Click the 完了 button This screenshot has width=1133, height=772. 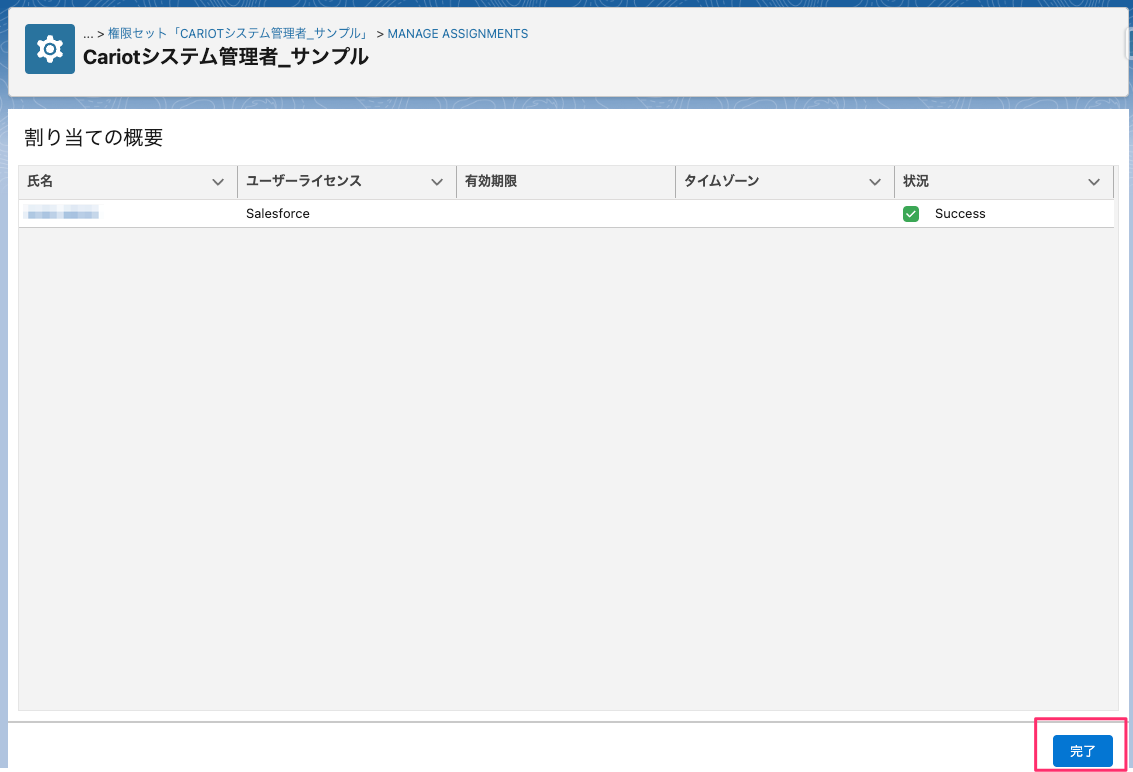[1082, 751]
